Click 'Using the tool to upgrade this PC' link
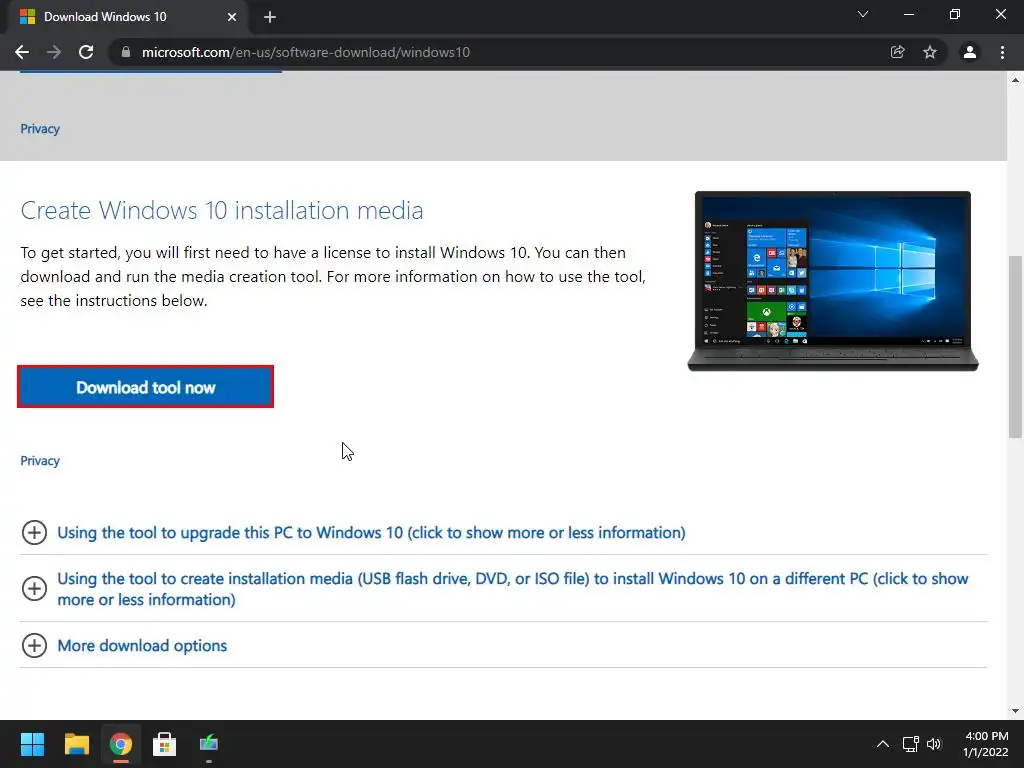This screenshot has width=1024, height=768. pos(371,532)
